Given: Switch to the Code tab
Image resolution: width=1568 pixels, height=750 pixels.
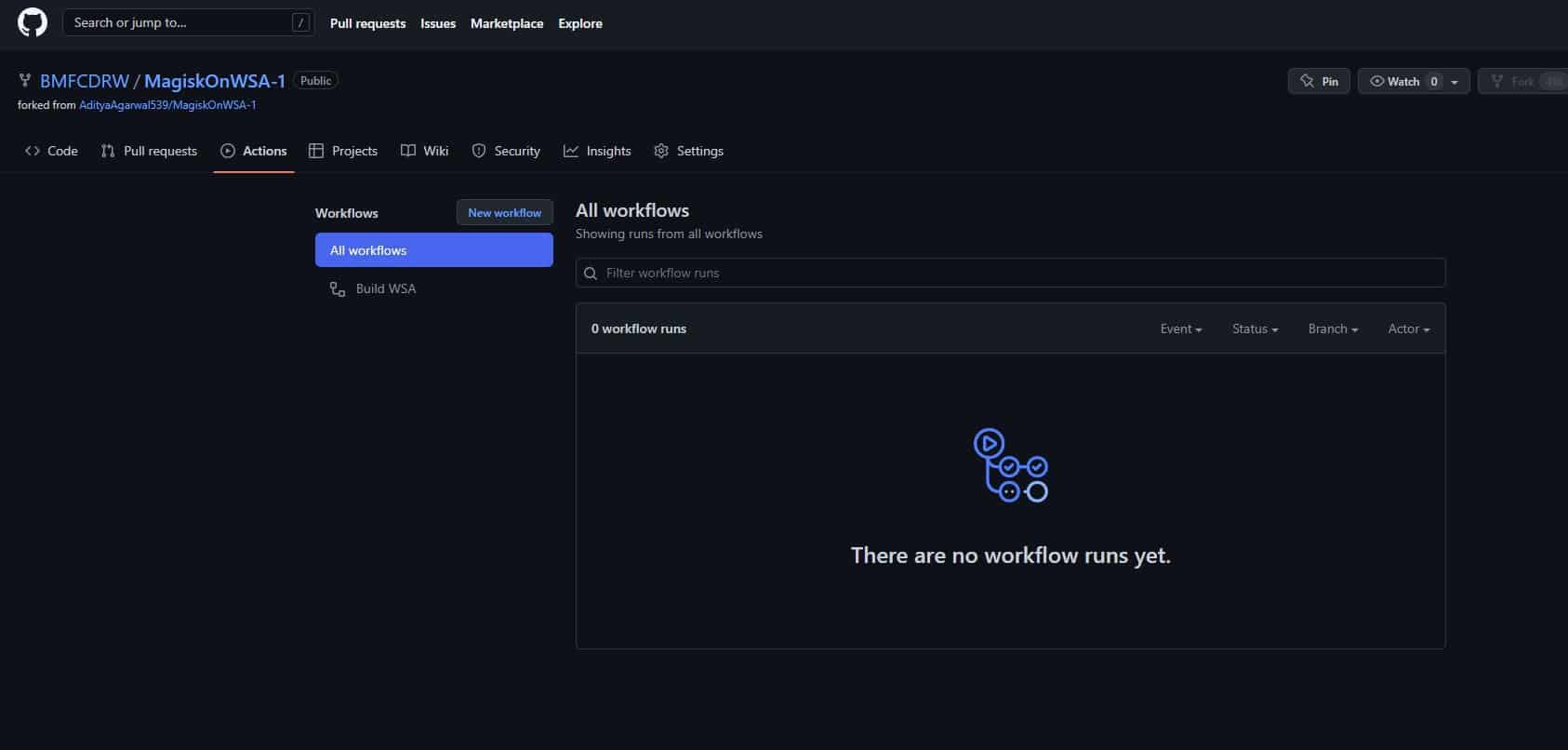Looking at the screenshot, I should (x=51, y=151).
